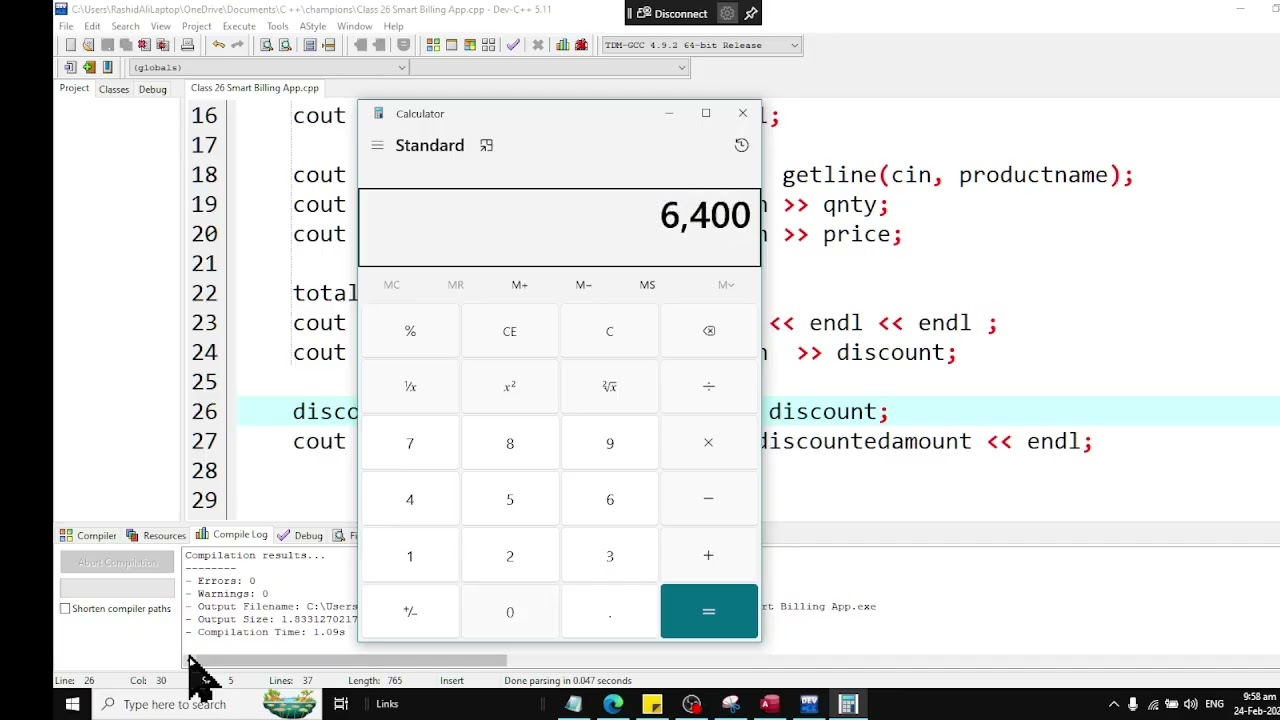Open the File menu
The width and height of the screenshot is (1280, 720).
tap(66, 26)
